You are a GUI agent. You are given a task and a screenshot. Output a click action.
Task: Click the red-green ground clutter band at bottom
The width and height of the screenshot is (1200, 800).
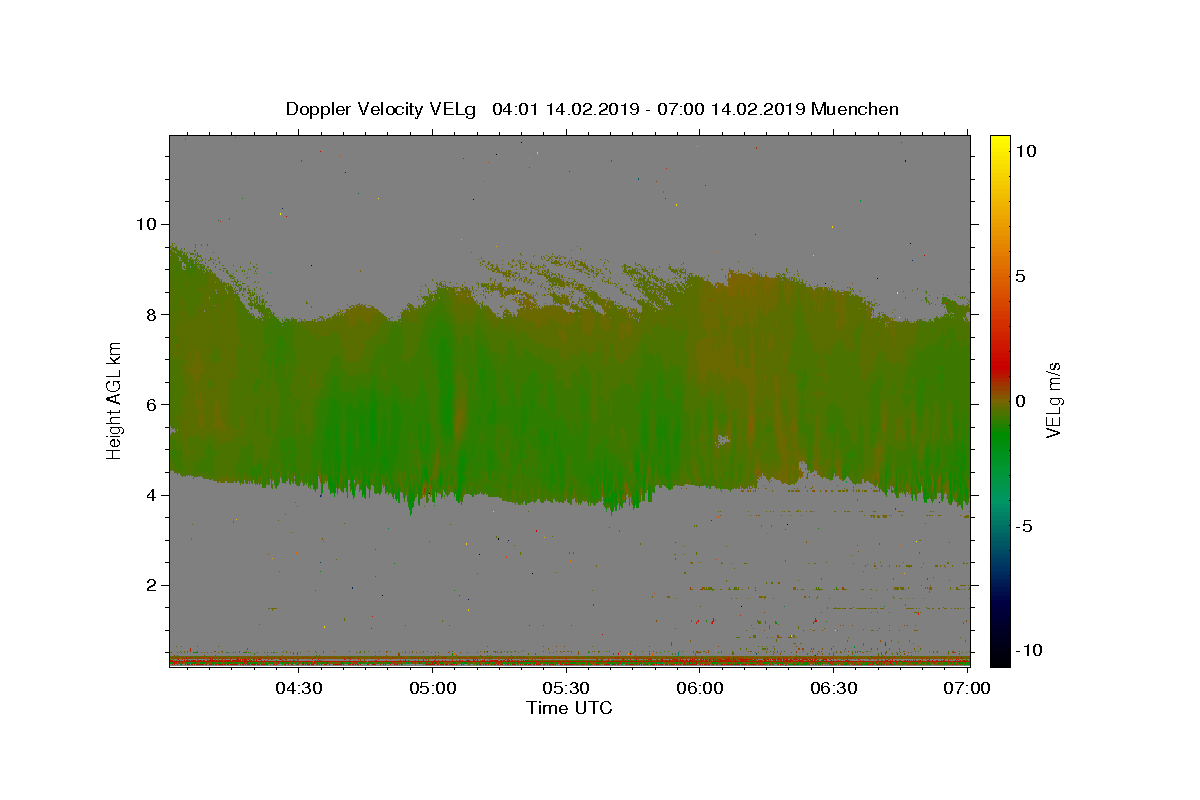click(x=569, y=660)
